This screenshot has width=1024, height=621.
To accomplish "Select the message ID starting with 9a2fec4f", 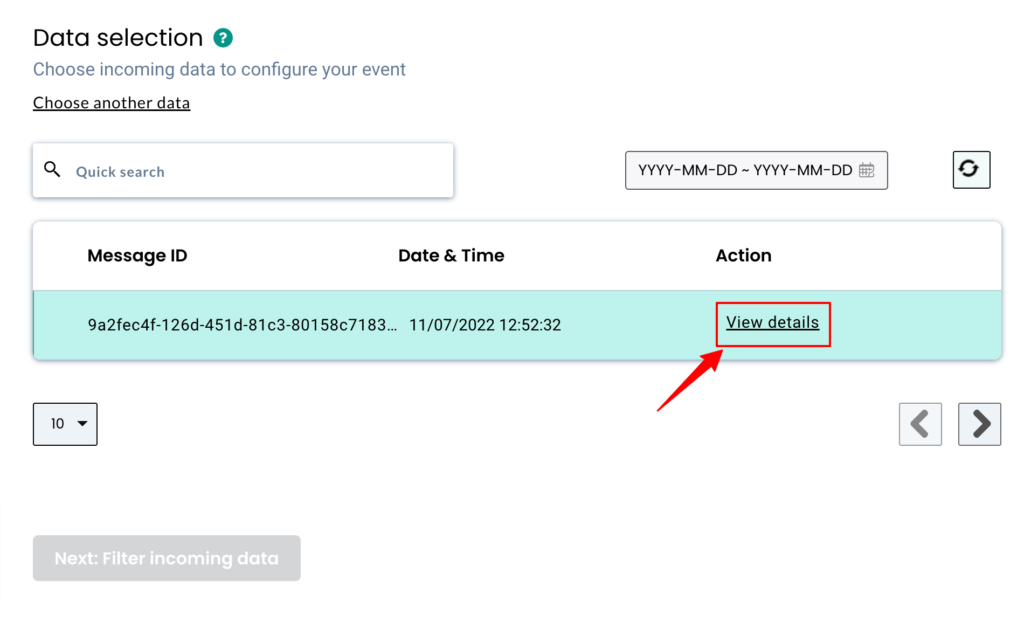I will click(x=242, y=325).
